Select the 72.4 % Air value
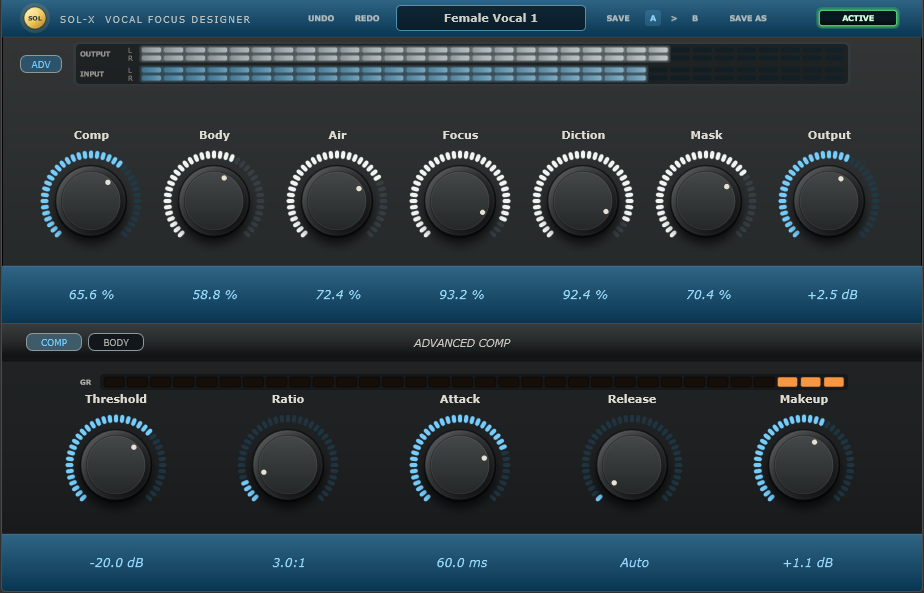 [x=338, y=295]
